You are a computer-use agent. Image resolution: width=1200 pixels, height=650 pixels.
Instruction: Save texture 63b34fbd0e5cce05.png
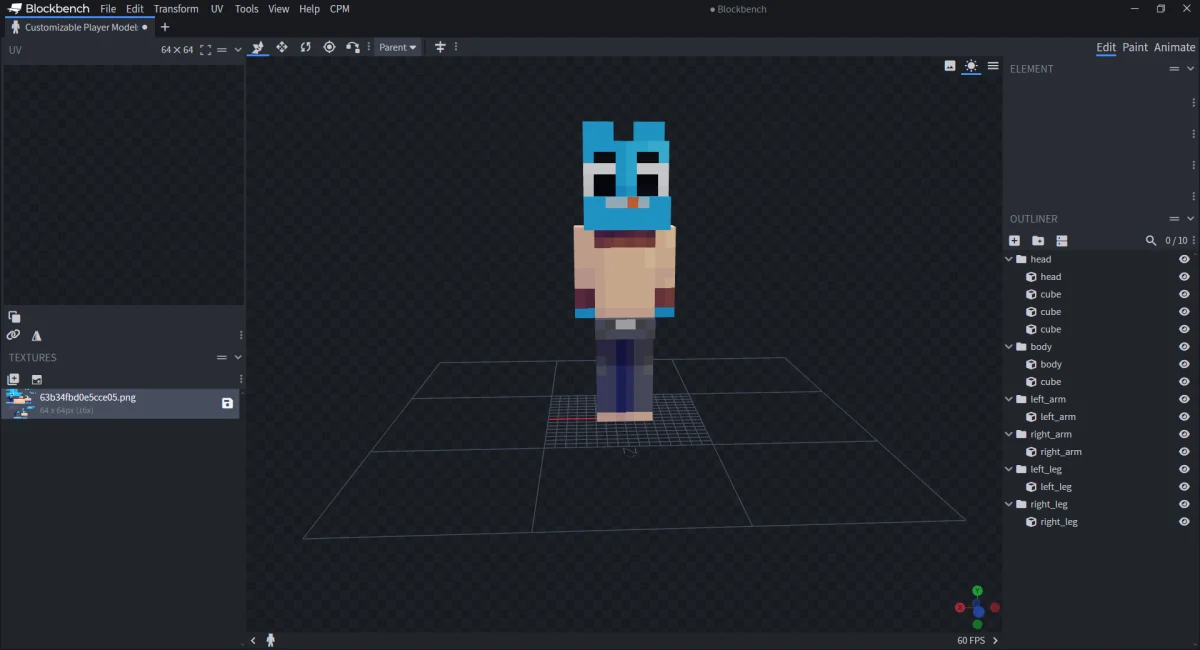[227, 403]
